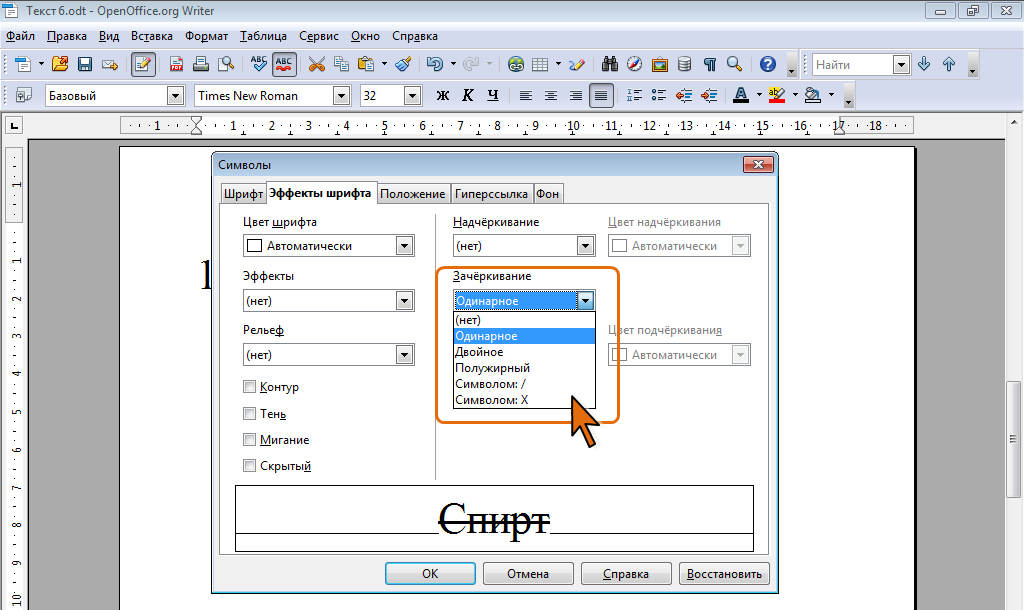Switch to the Шрифт tab
The image size is (1024, 610).
243,193
